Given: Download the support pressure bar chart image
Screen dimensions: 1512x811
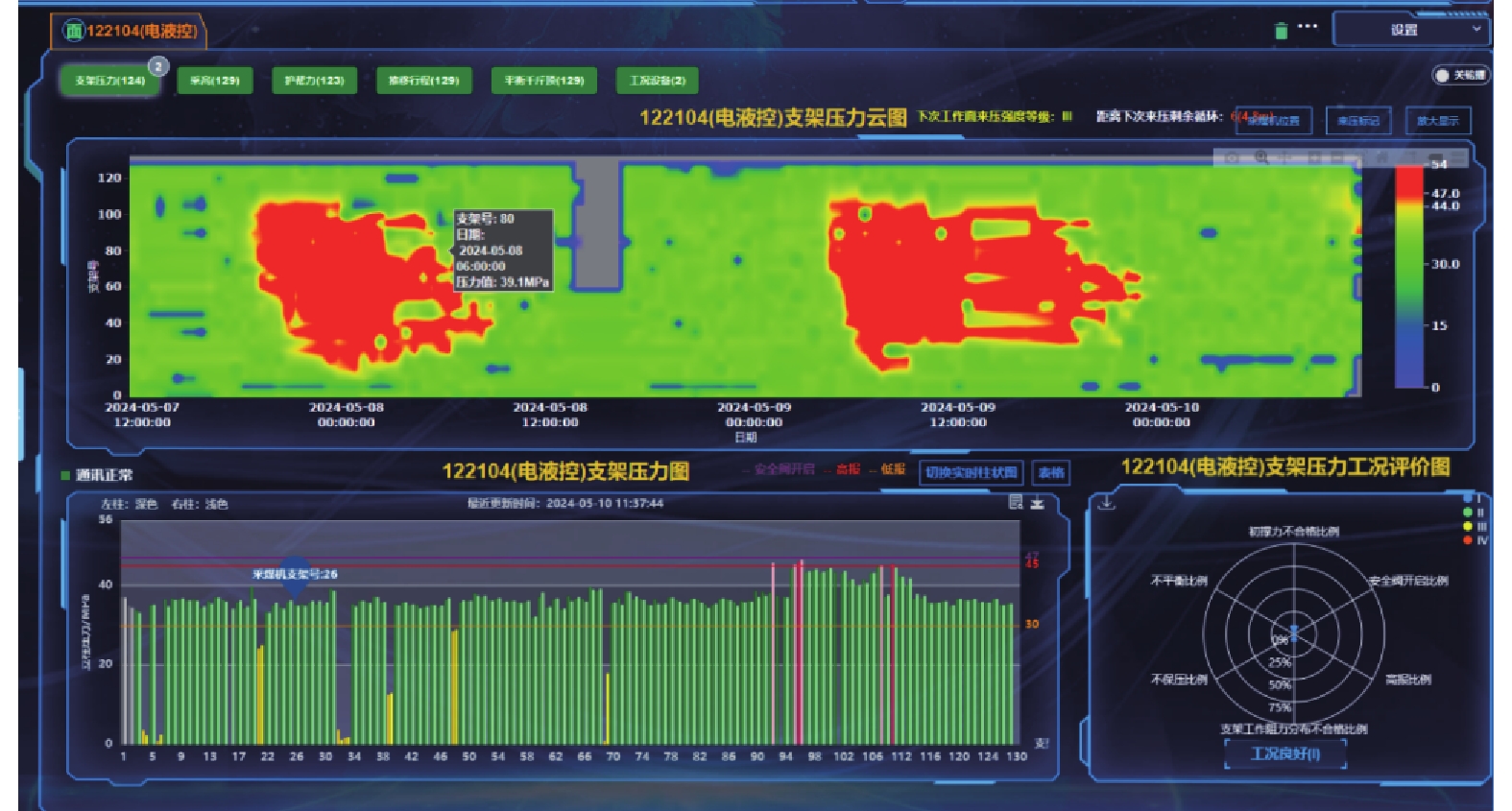Looking at the screenshot, I should pyautogui.click(x=1038, y=502).
